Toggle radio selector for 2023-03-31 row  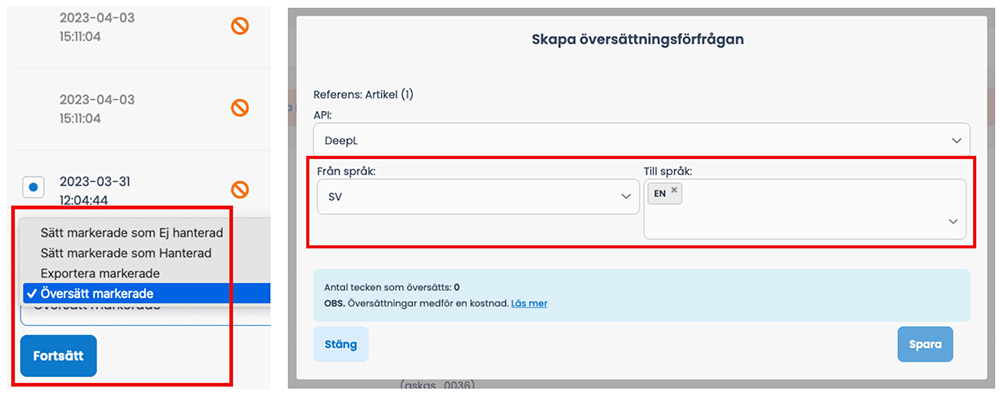pos(33,187)
